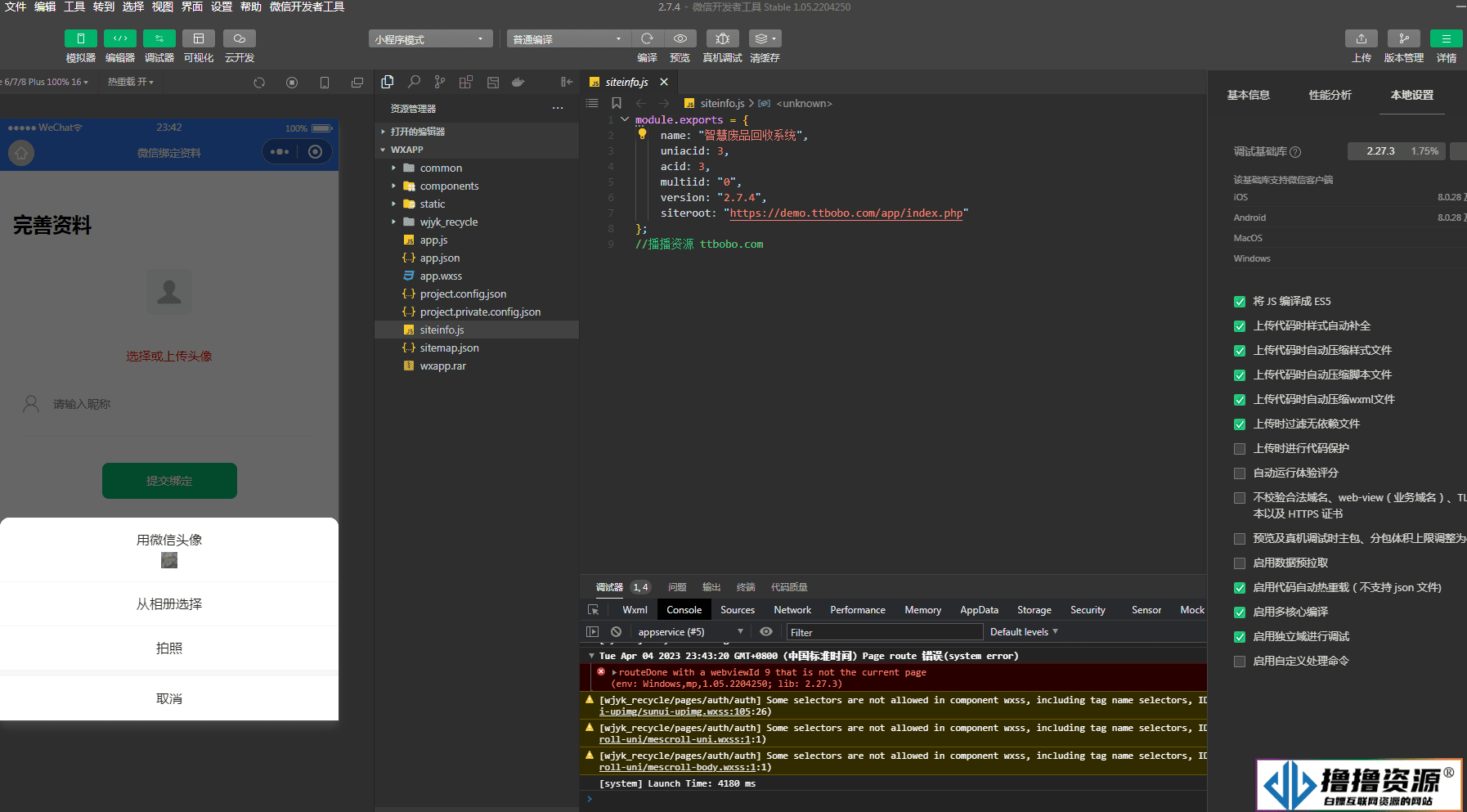The height and width of the screenshot is (812, 1467).
Task: Click the avatar placeholder thumbnail
Action: tap(169, 292)
